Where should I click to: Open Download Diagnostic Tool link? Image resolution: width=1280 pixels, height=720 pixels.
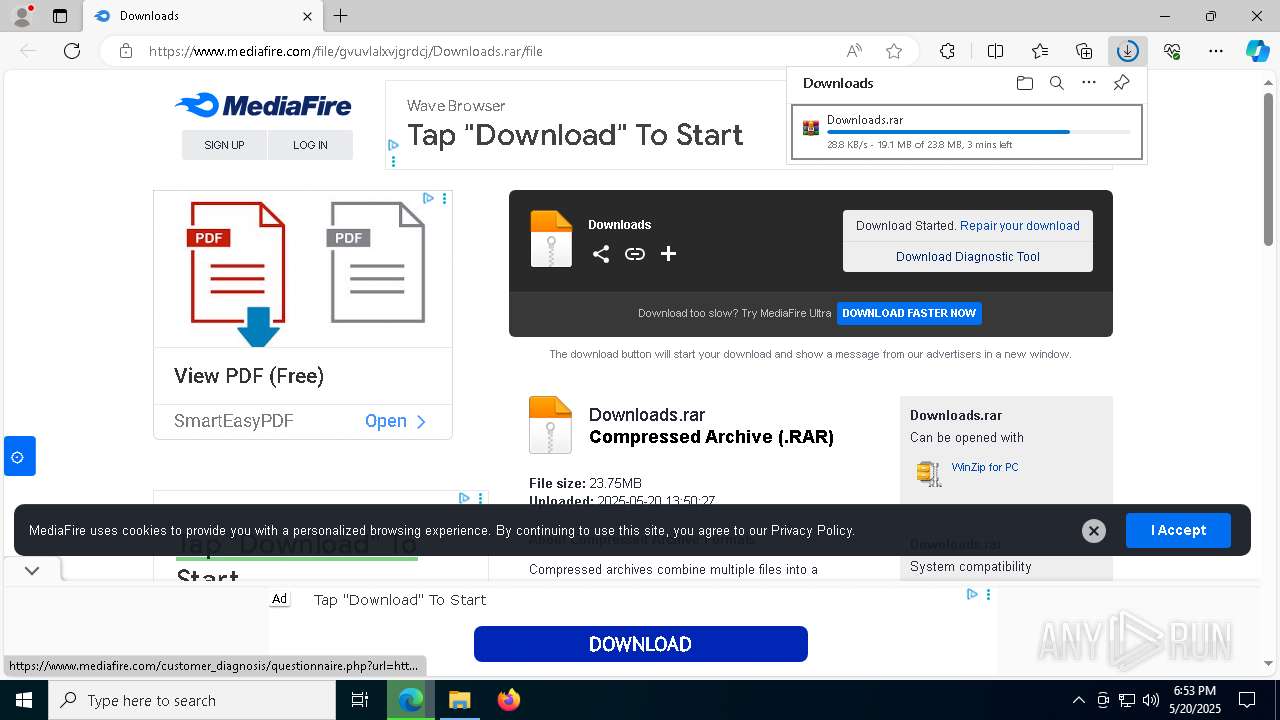point(968,257)
